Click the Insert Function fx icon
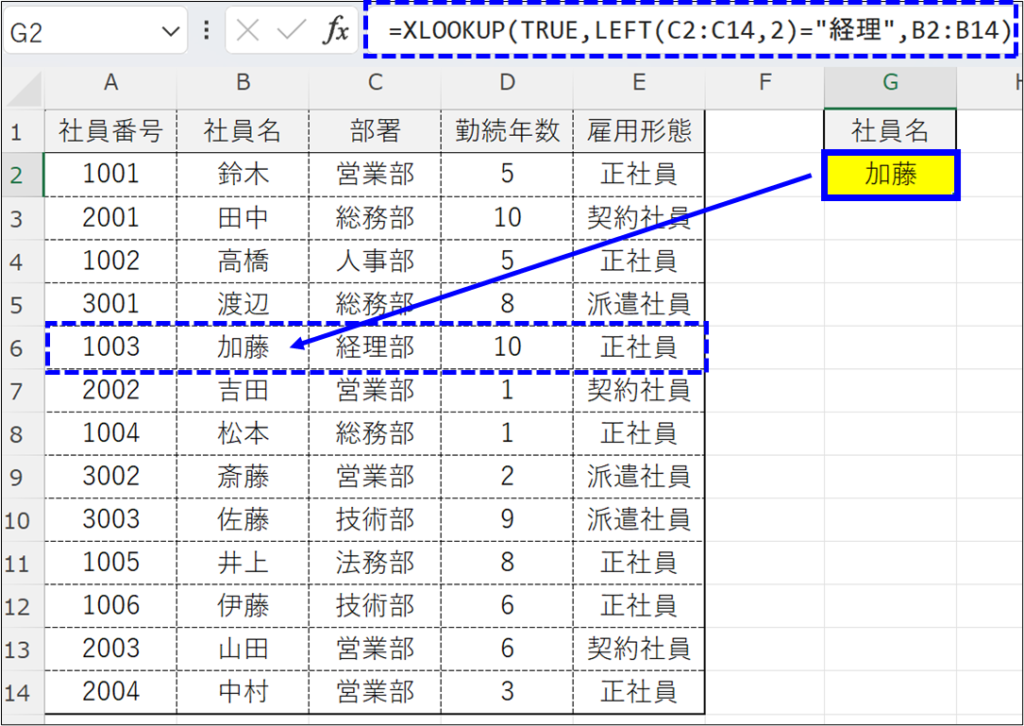The image size is (1024, 726). pos(336,31)
